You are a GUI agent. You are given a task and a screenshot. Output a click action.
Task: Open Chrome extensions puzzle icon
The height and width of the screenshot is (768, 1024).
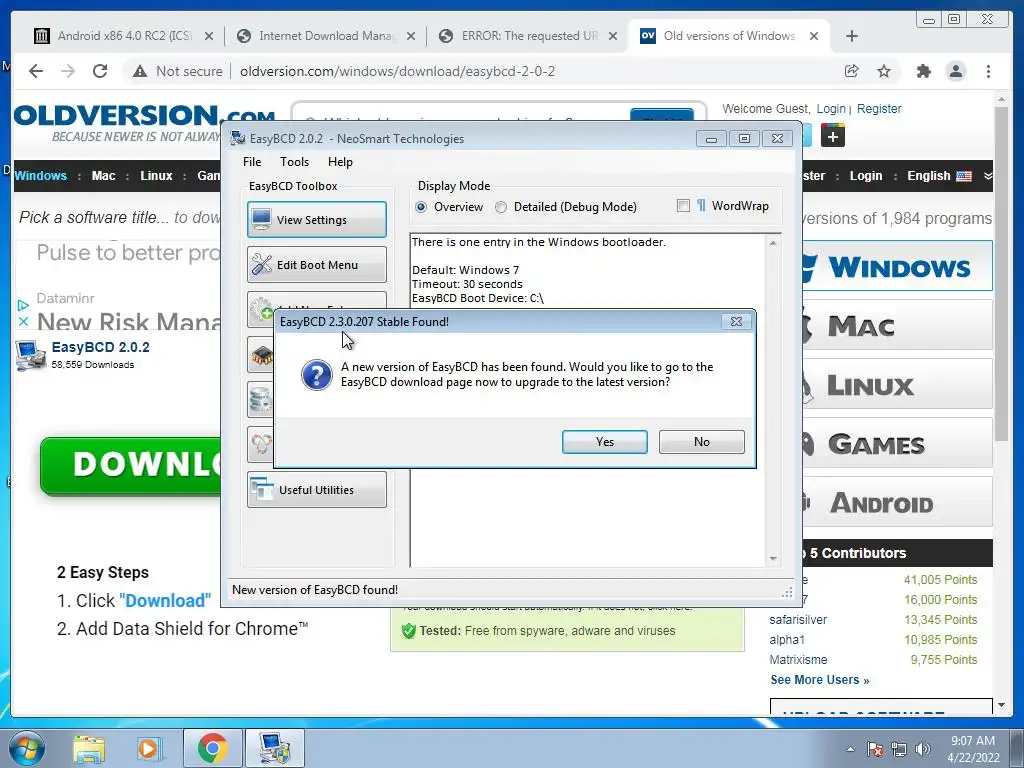923,71
